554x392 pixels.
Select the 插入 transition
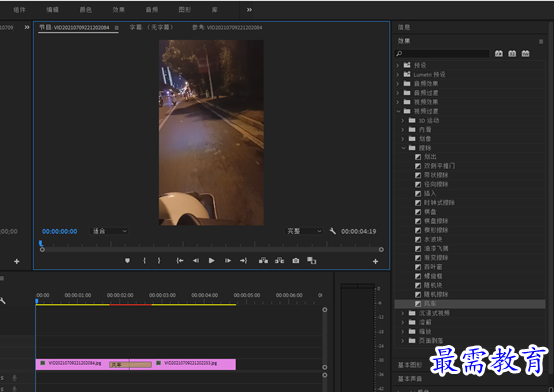[430, 193]
